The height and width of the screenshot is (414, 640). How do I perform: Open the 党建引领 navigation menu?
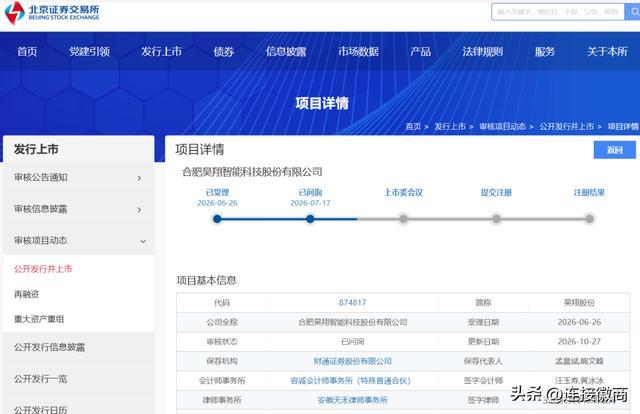point(89,51)
